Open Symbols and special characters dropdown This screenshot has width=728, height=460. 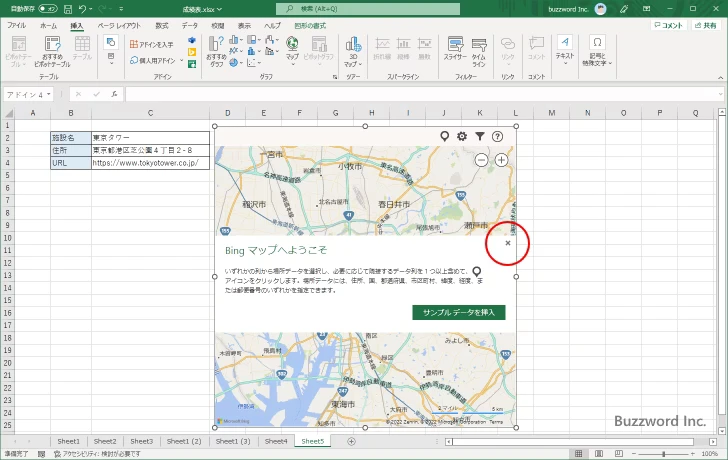tap(597, 50)
